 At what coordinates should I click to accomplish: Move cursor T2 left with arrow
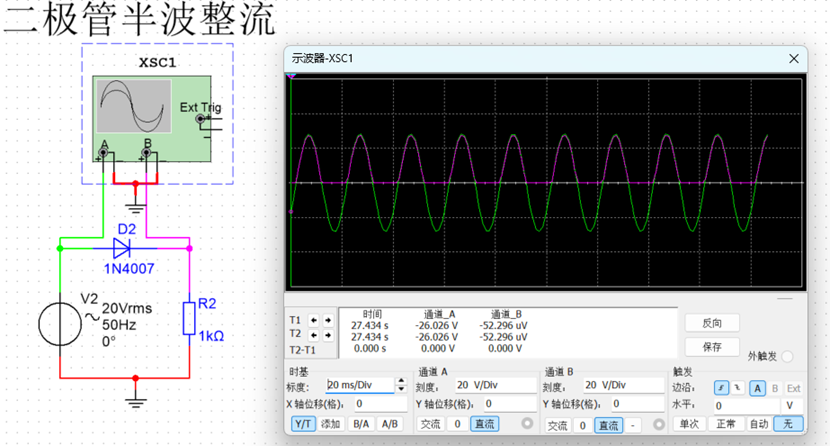(x=314, y=335)
